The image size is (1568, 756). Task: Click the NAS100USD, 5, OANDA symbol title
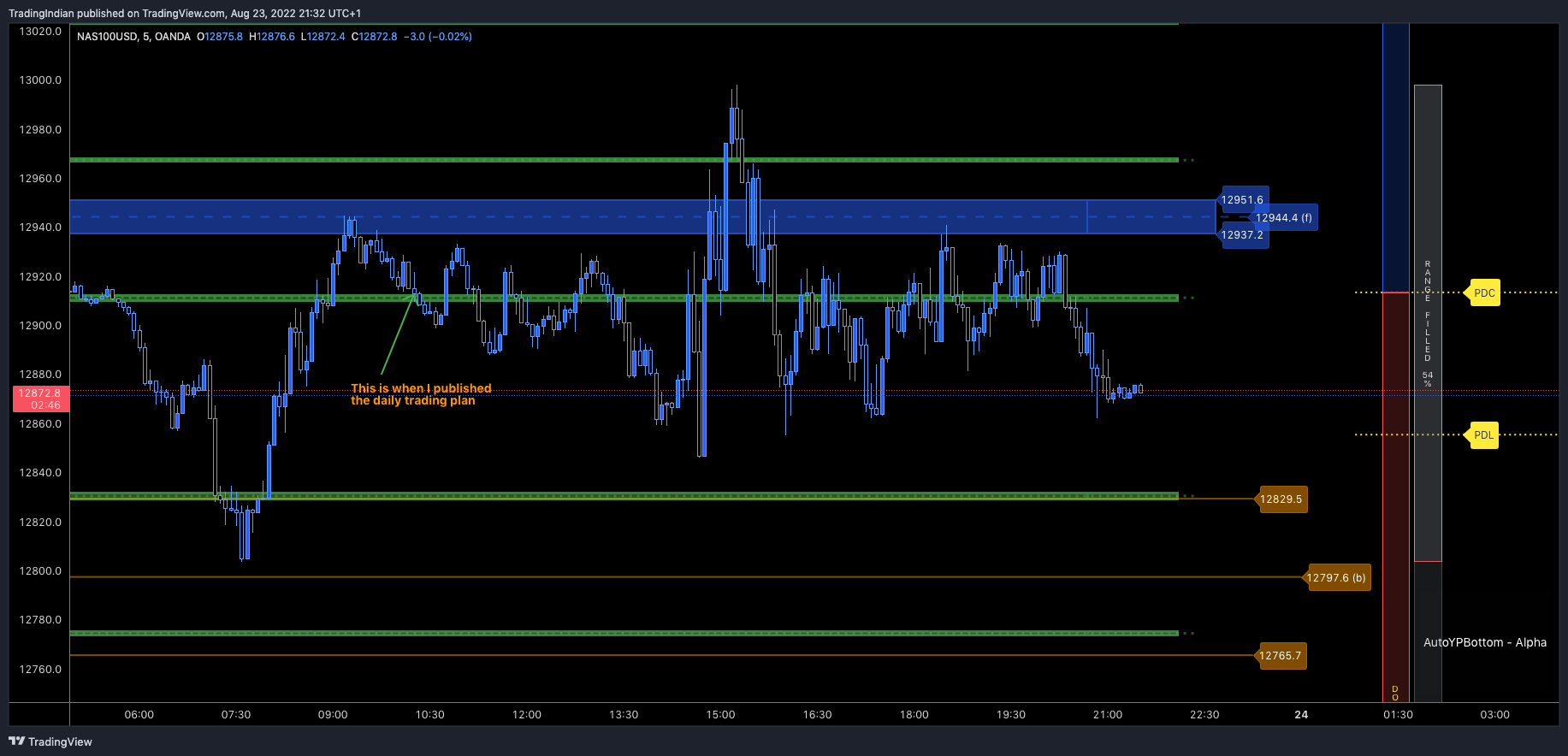pyautogui.click(x=133, y=37)
